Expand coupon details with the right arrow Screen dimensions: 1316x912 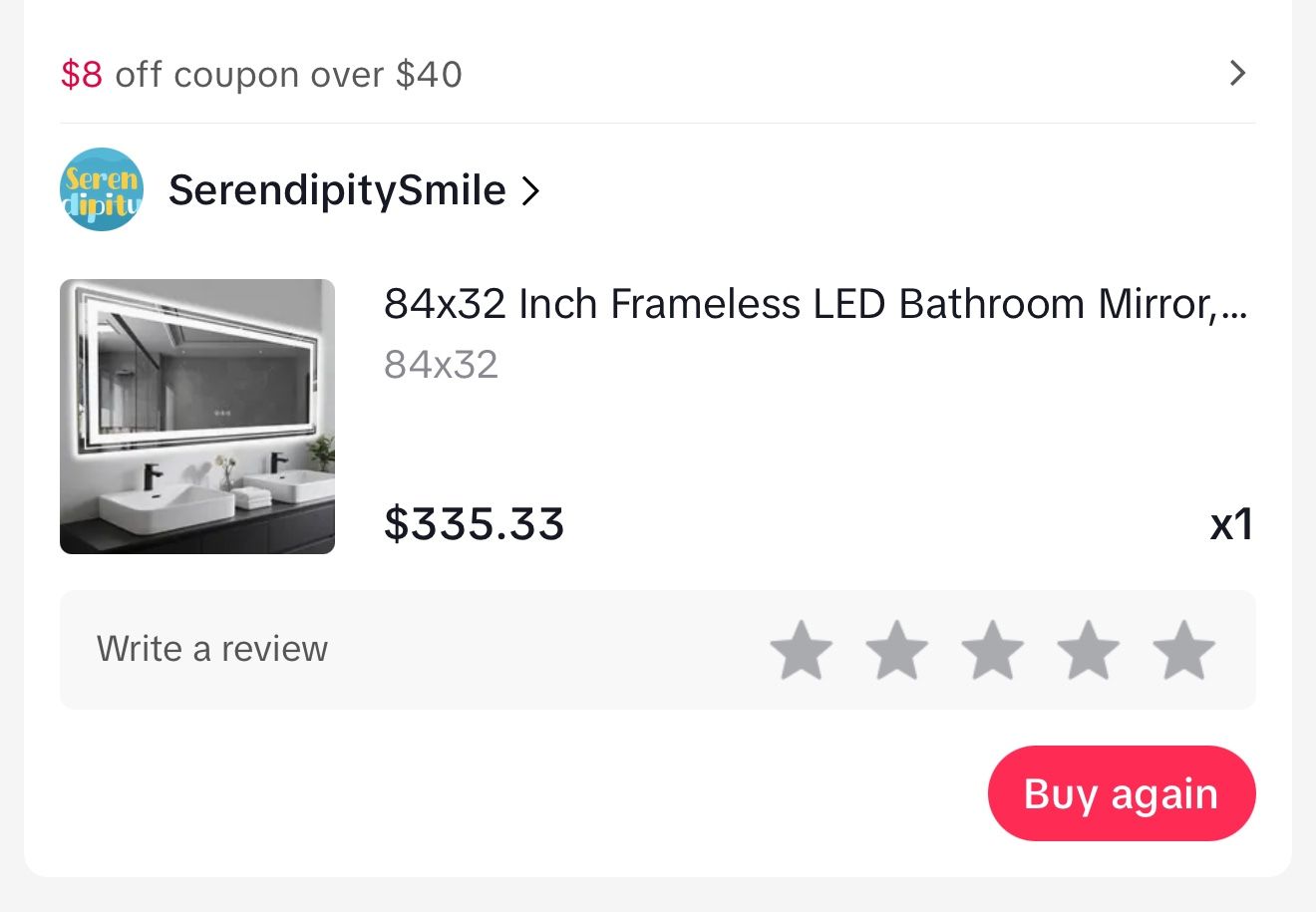coord(1237,74)
